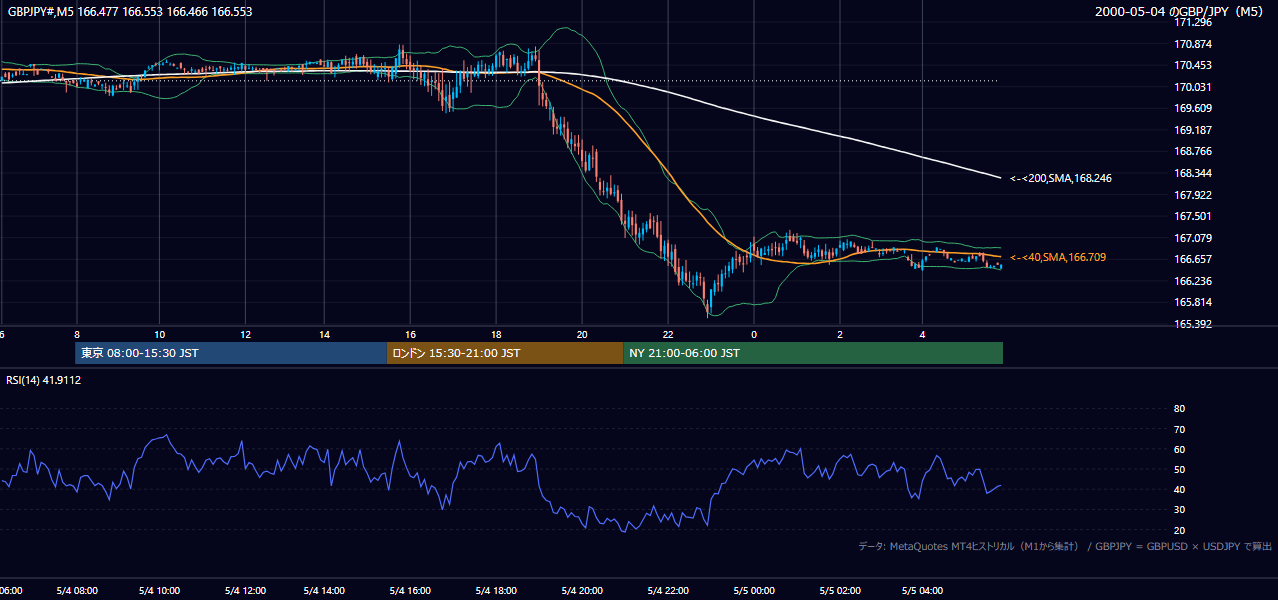Viewport: 1278px width, 600px height.
Task: Click hour label 12 below the price chart
Action: click(x=245, y=334)
